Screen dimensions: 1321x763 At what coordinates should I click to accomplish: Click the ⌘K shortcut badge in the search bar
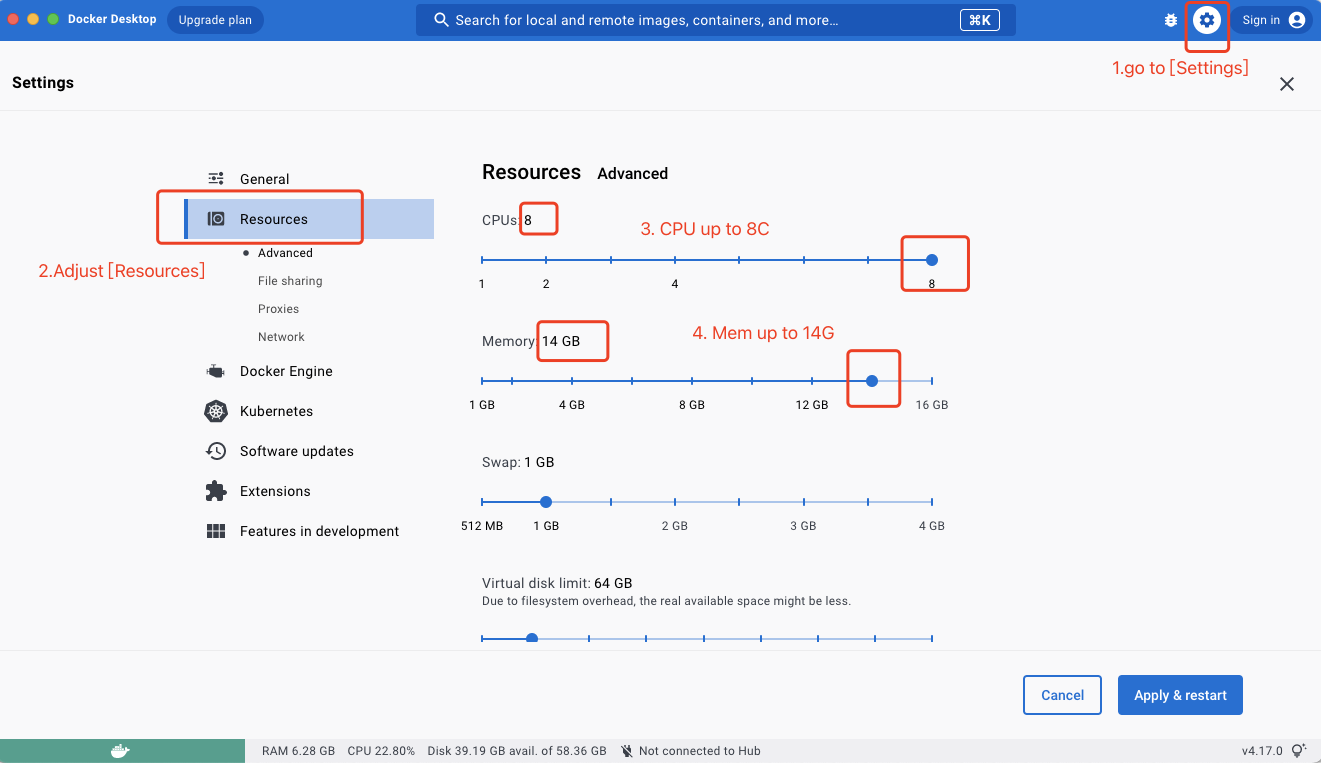(x=980, y=20)
